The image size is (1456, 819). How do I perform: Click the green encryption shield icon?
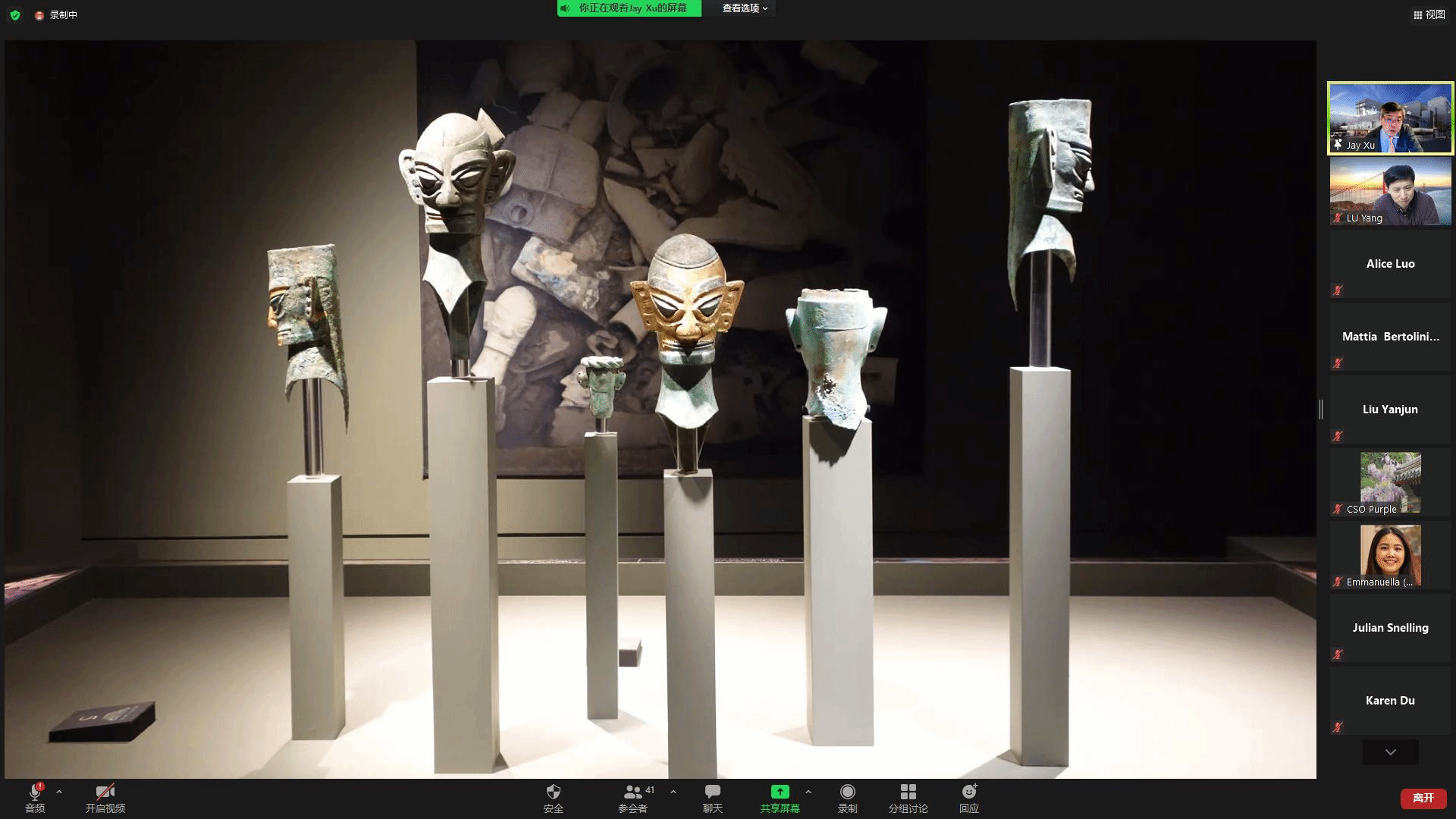15,14
